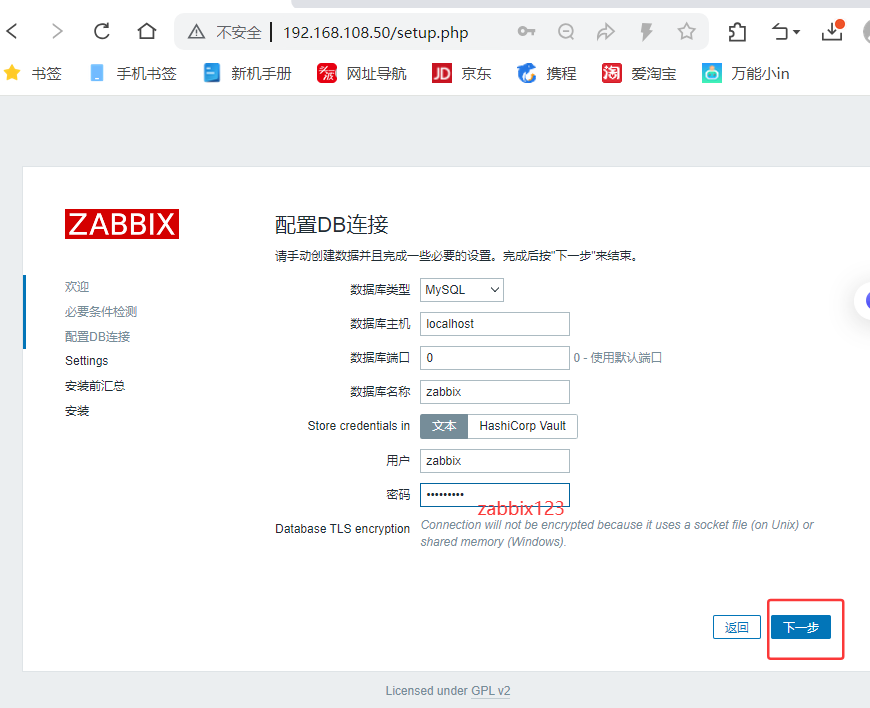Viewport: 870px width, 708px height.
Task: Click the Database TLS encryption label
Action: [x=342, y=529]
